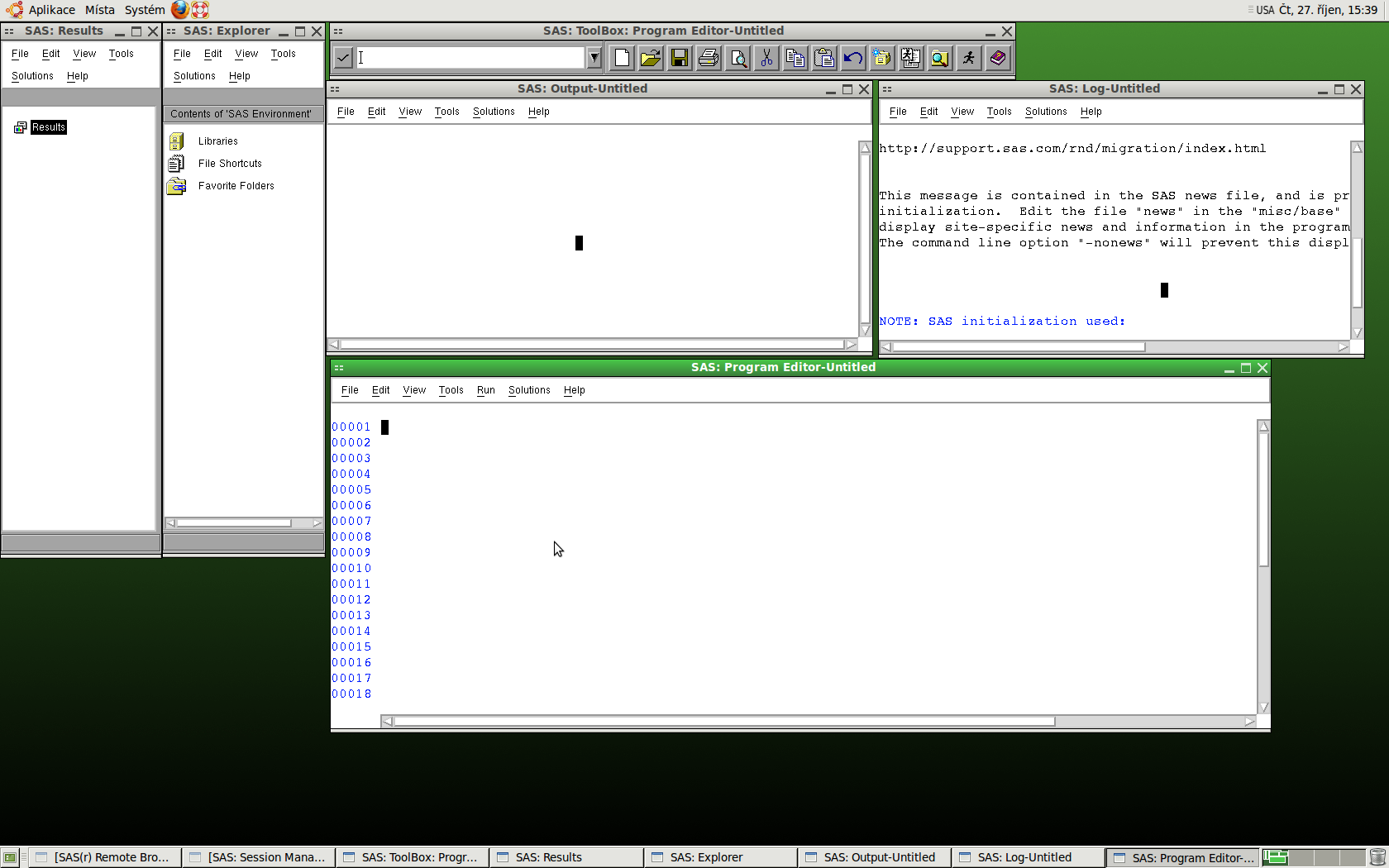This screenshot has height=868, width=1389.
Task: Click the show desktop icon in taskbar
Action: pos(9,857)
